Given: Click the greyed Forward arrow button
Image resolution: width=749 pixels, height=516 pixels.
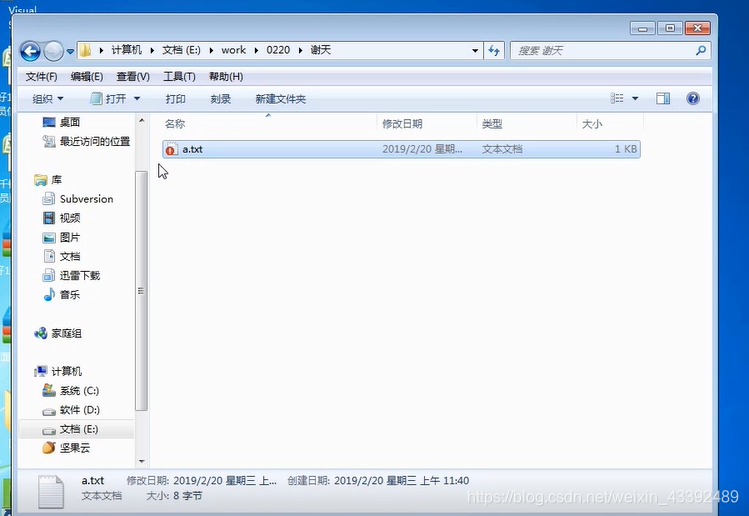Looking at the screenshot, I should coord(53,51).
